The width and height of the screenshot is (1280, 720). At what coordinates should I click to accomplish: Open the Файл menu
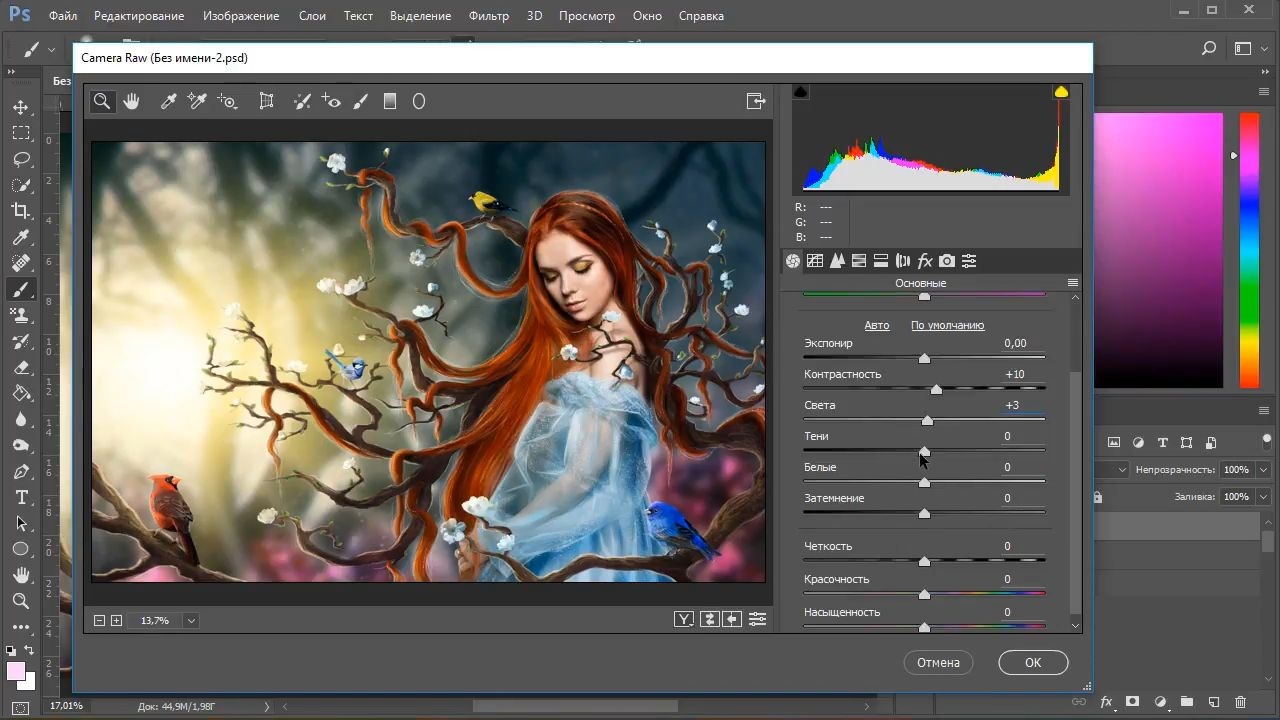pos(62,16)
